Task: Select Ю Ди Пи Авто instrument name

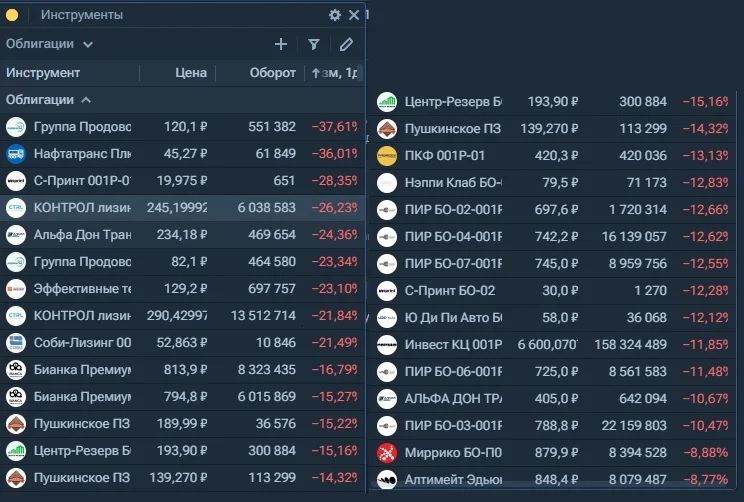Action: click(x=453, y=318)
